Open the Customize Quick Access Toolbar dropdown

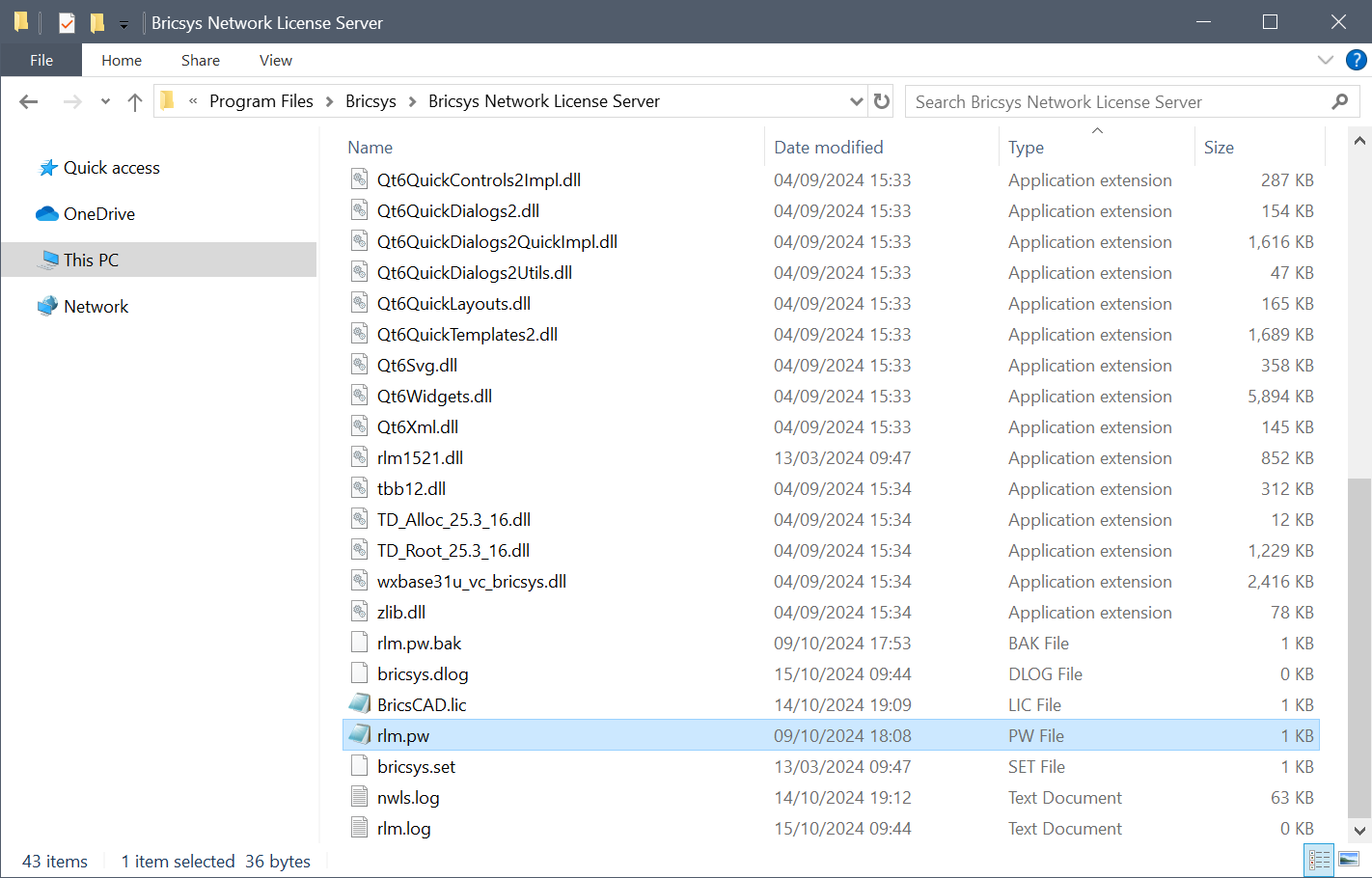click(x=123, y=24)
